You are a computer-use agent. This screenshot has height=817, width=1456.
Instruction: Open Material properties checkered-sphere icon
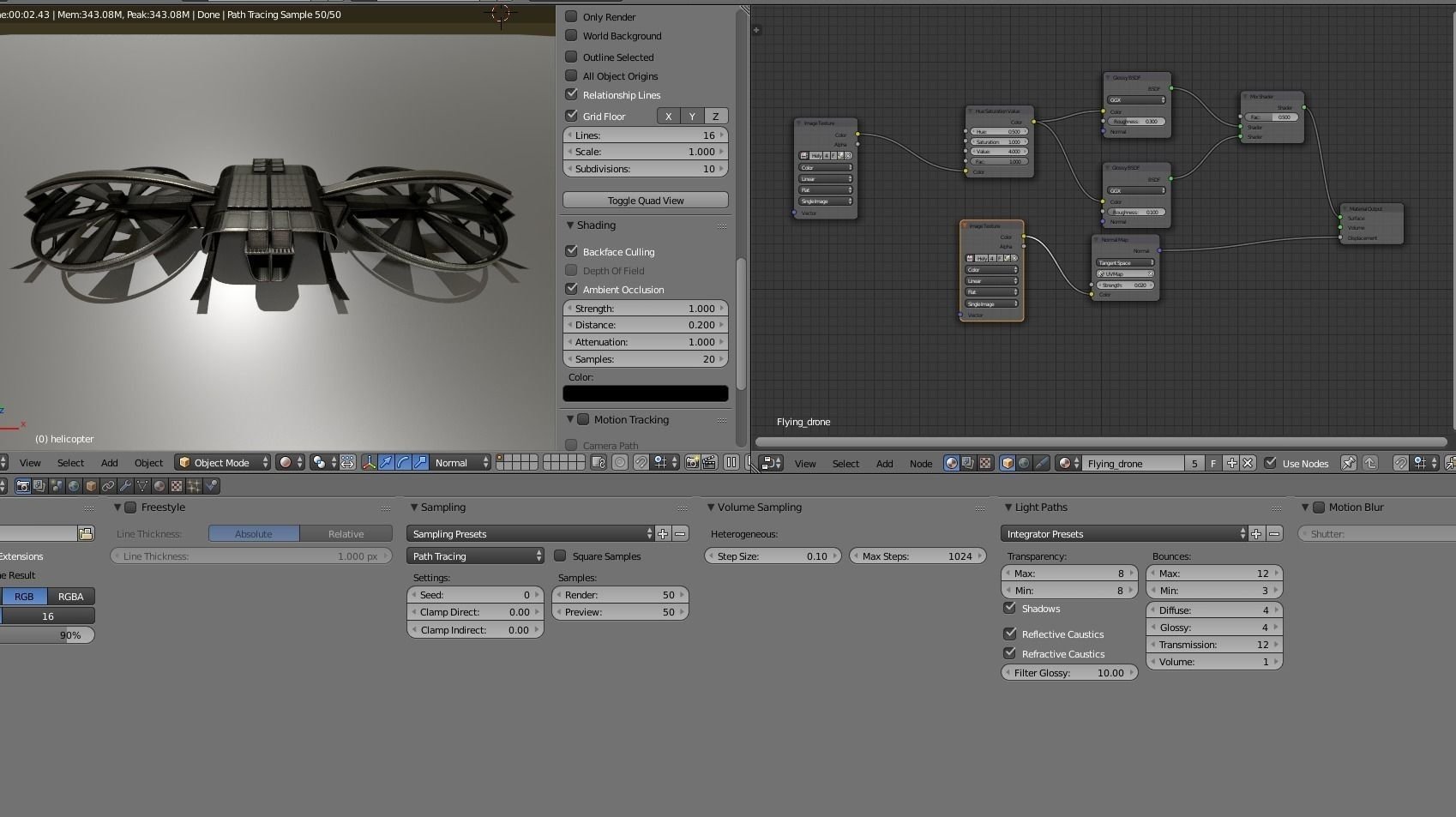tap(160, 485)
